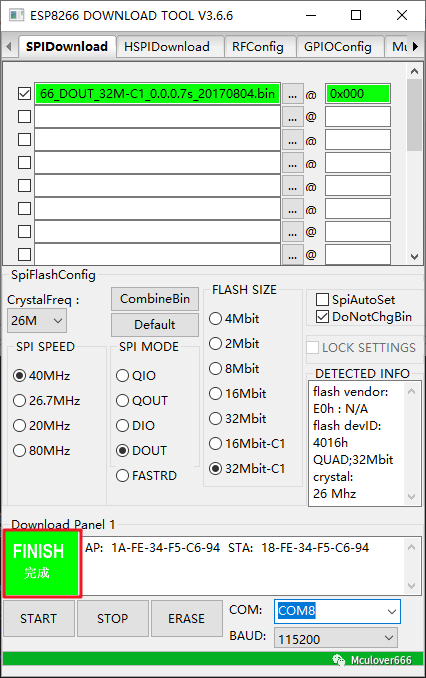Screen dimensions: 426x678
Task: Uncheck the first bin file row checkbox
Action: (24, 93)
